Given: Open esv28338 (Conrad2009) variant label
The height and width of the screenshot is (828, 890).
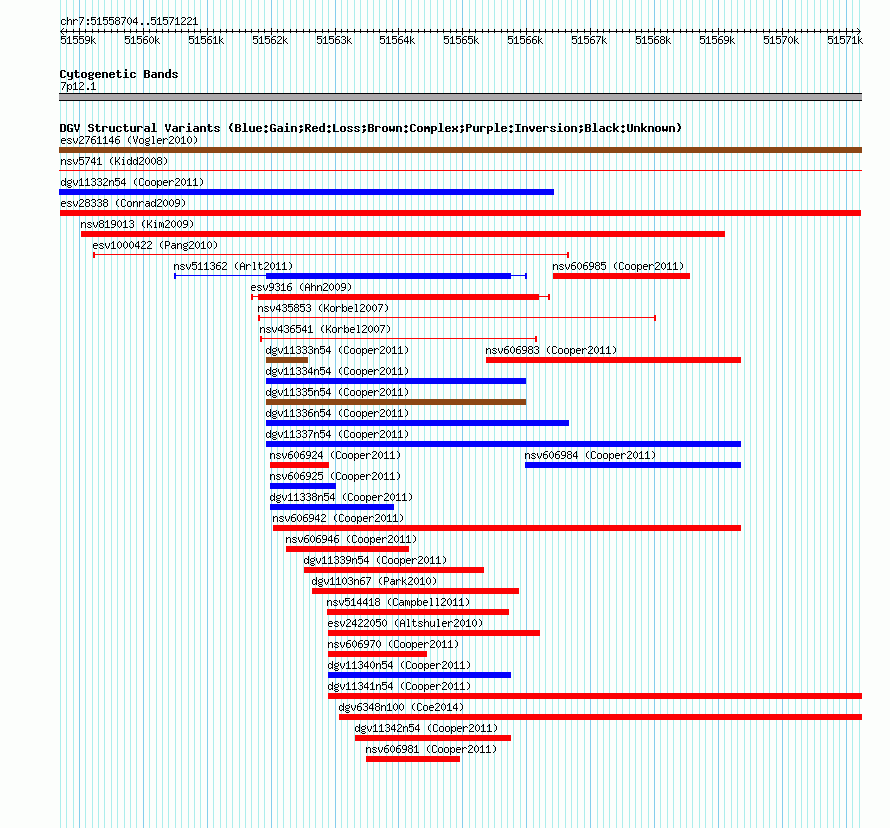Looking at the screenshot, I should [x=123, y=203].
